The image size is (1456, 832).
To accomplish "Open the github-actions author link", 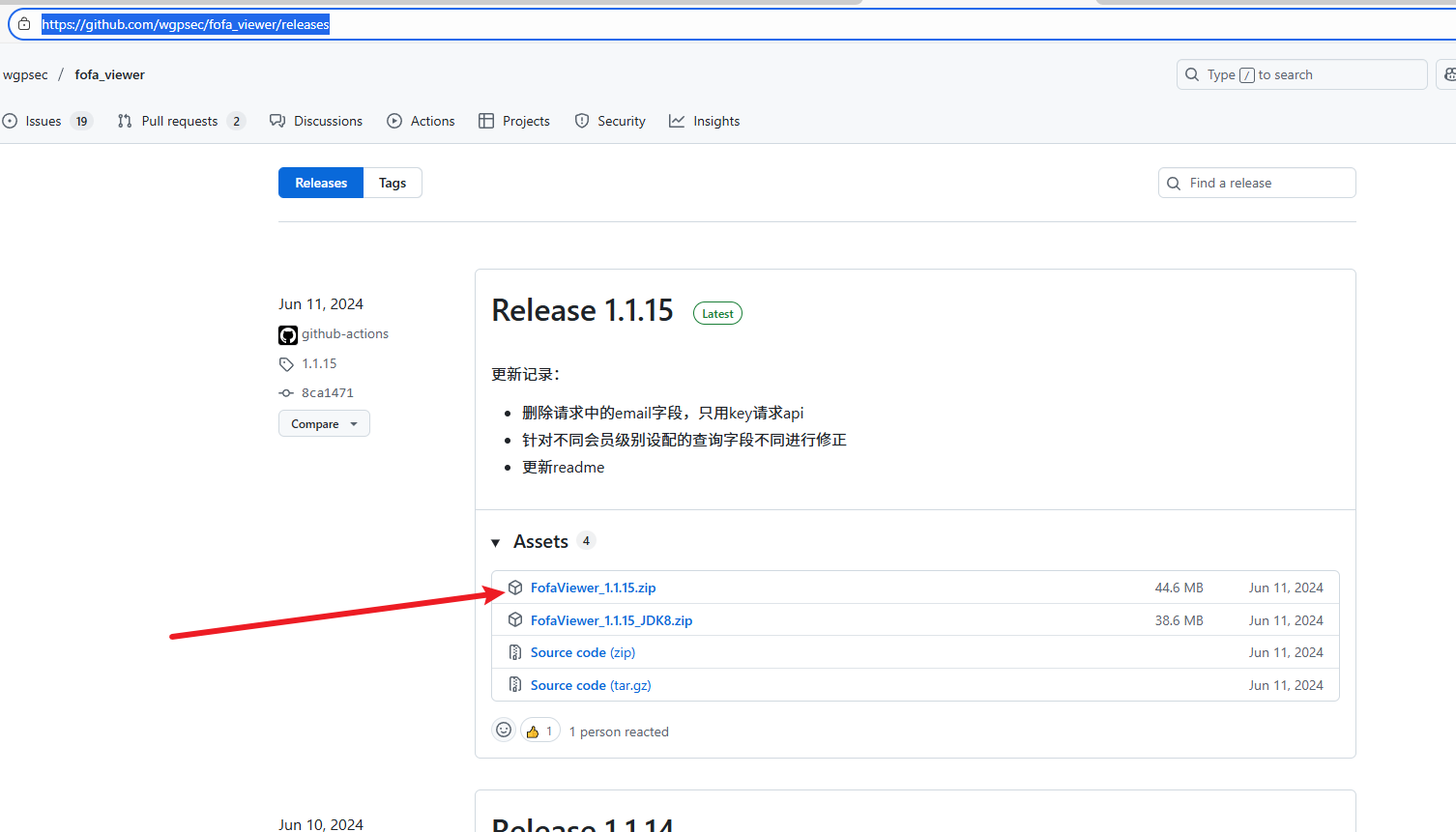I will [345, 333].
